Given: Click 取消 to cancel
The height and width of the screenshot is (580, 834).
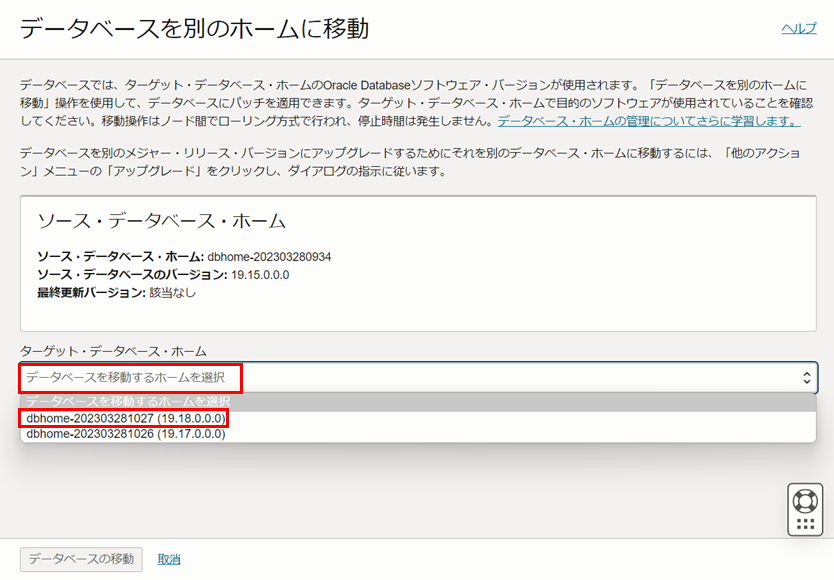Looking at the screenshot, I should [169, 559].
